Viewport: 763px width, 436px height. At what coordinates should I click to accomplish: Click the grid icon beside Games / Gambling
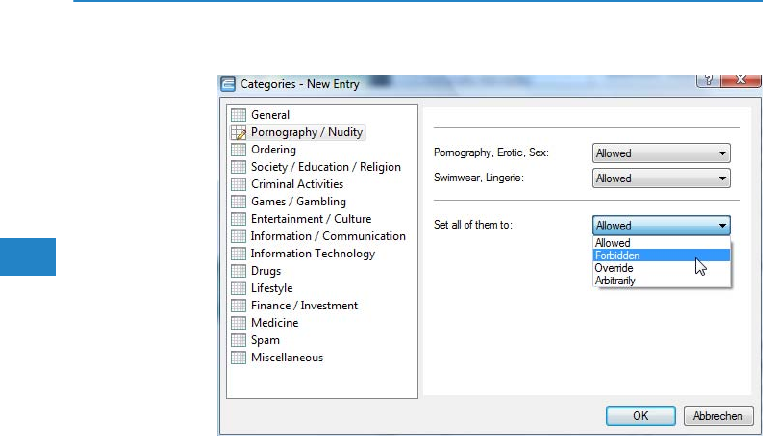238,201
